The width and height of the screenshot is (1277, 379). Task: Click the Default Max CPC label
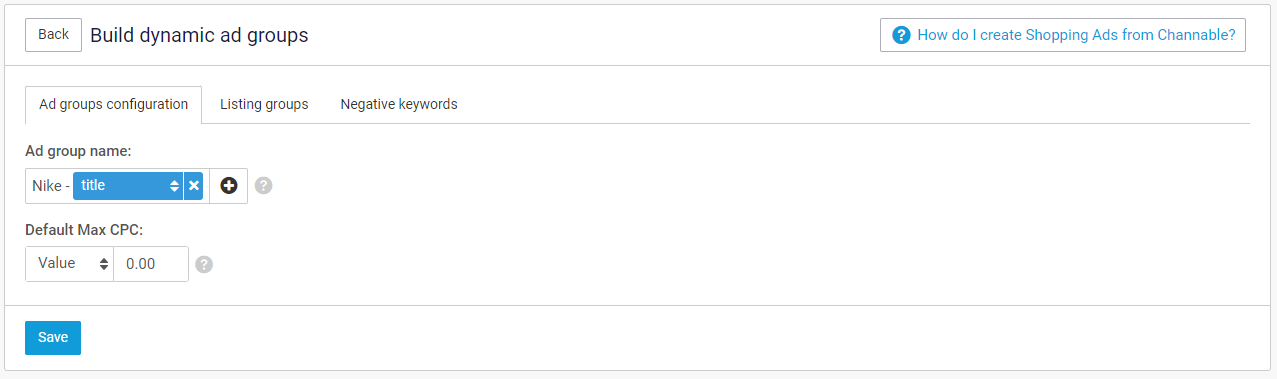pos(84,229)
